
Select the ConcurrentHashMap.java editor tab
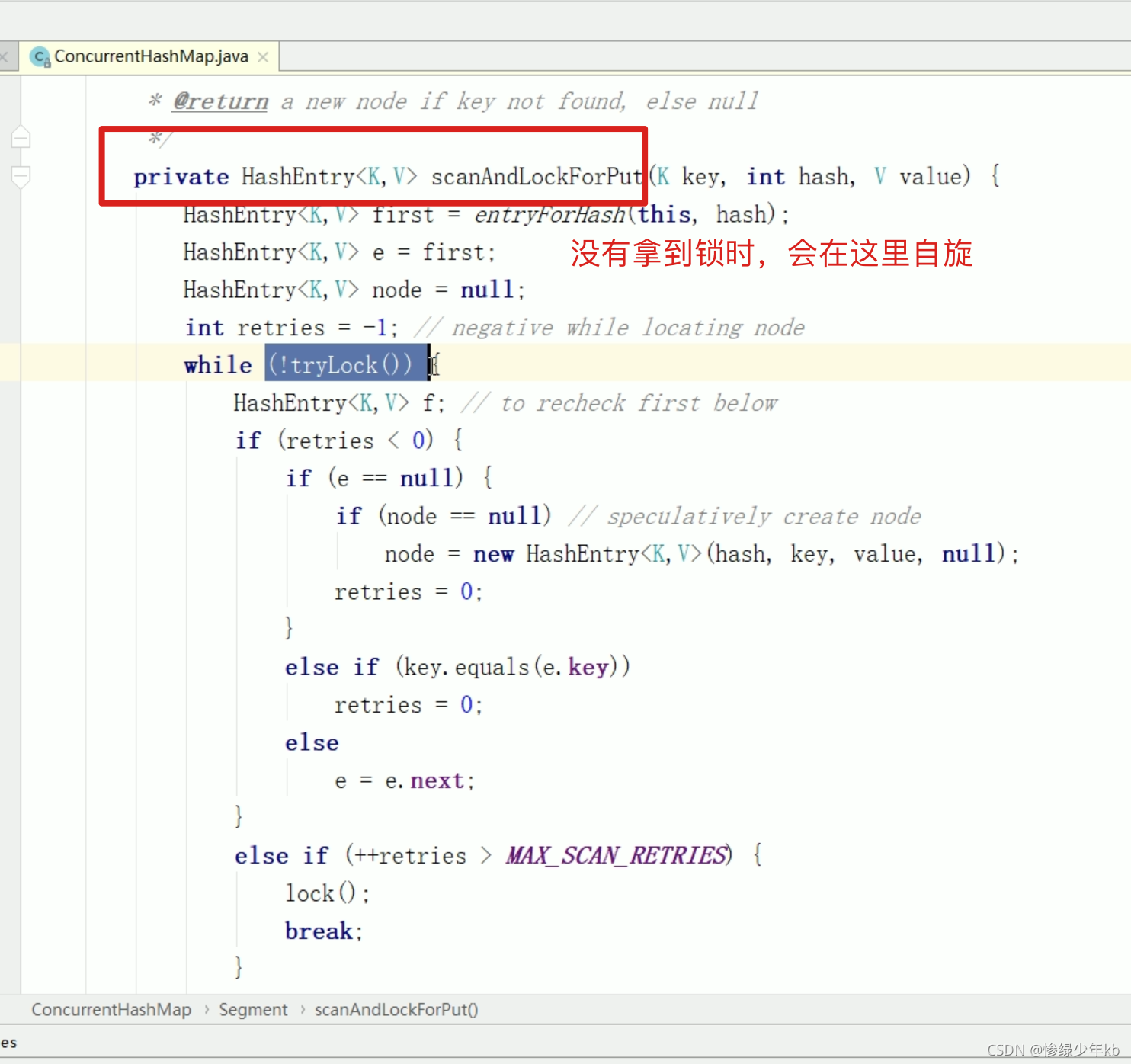[151, 56]
